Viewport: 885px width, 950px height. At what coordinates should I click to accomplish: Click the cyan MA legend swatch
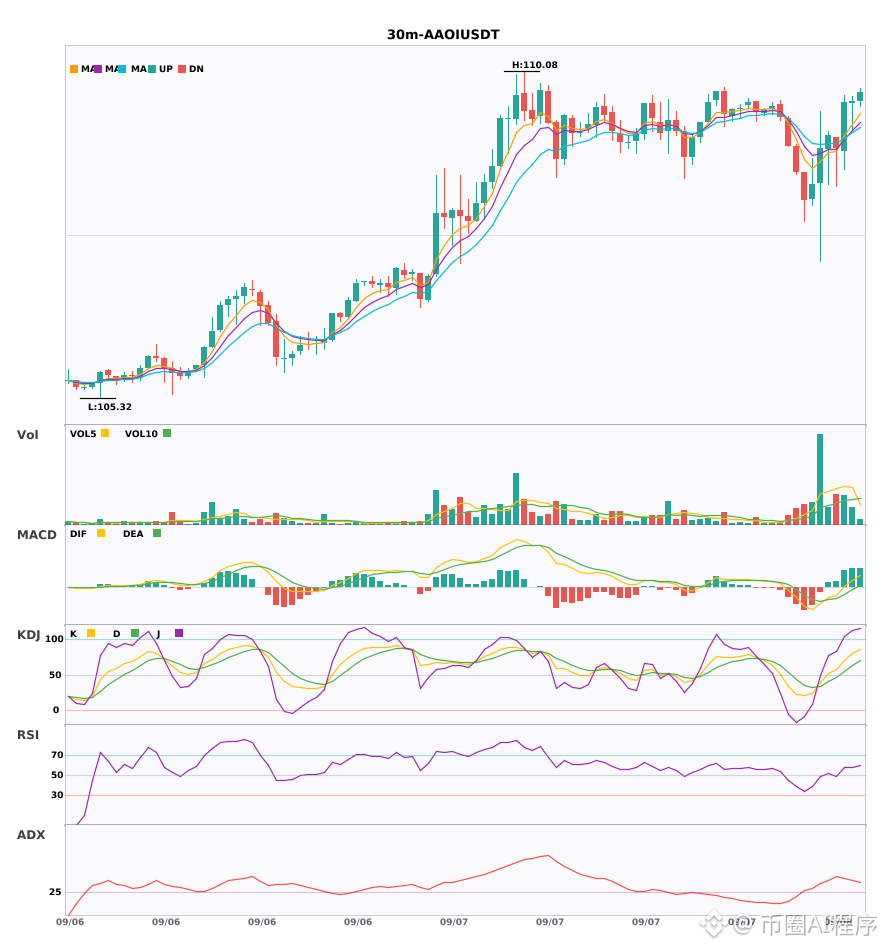tap(122, 69)
